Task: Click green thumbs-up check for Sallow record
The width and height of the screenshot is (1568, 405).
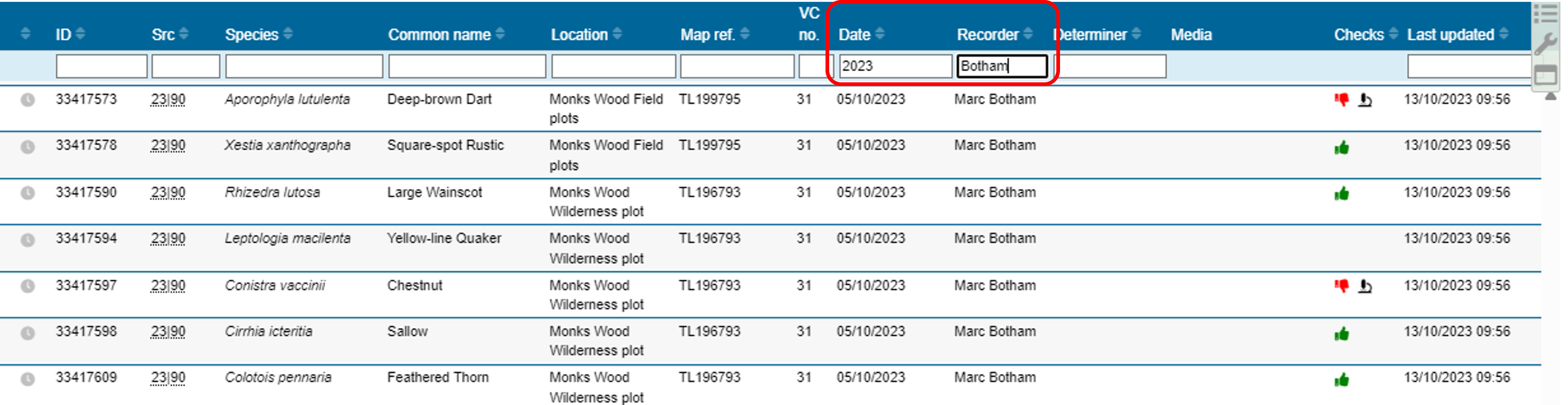Action: click(x=1341, y=333)
